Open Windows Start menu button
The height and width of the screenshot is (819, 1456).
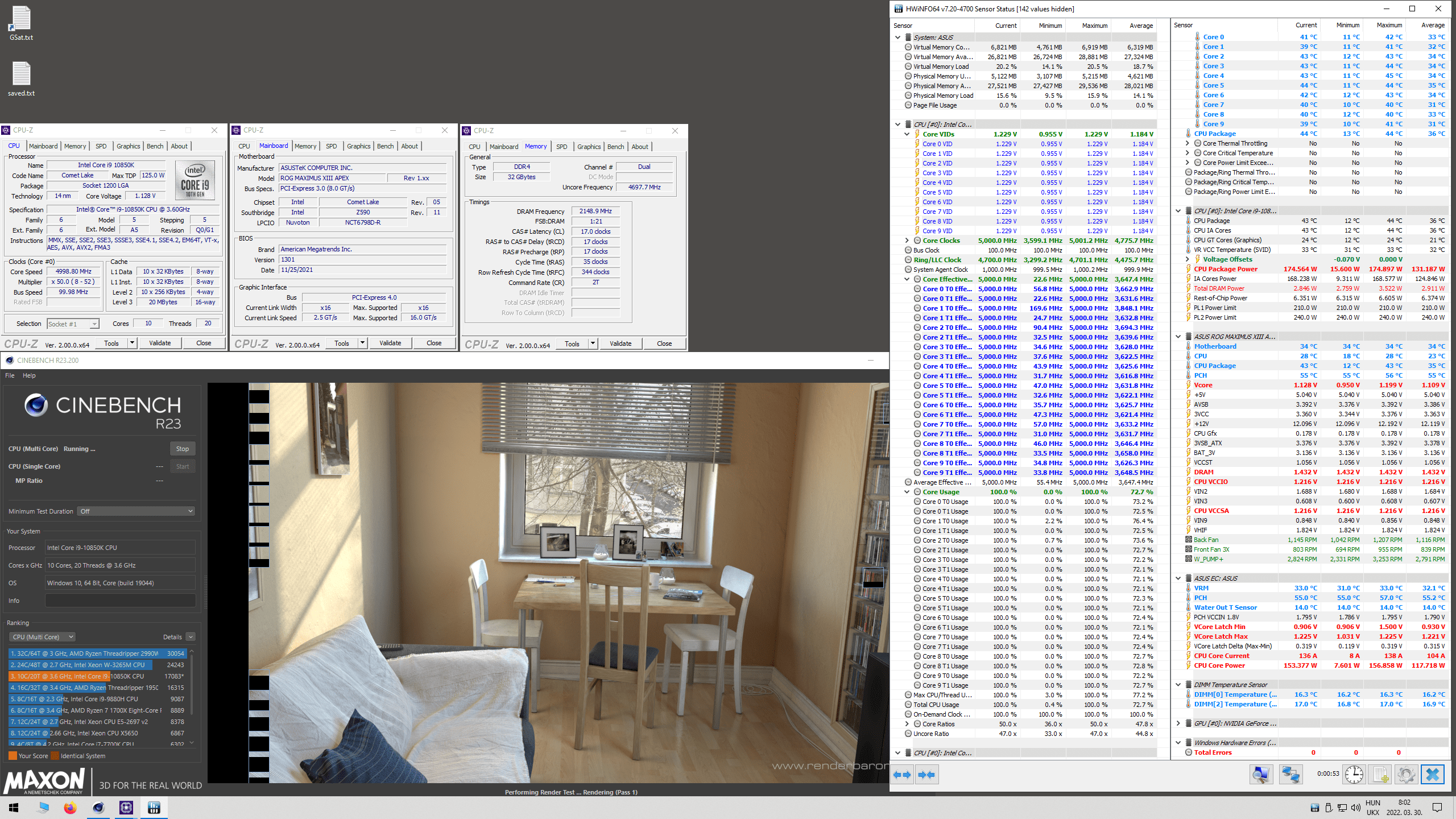[x=14, y=808]
